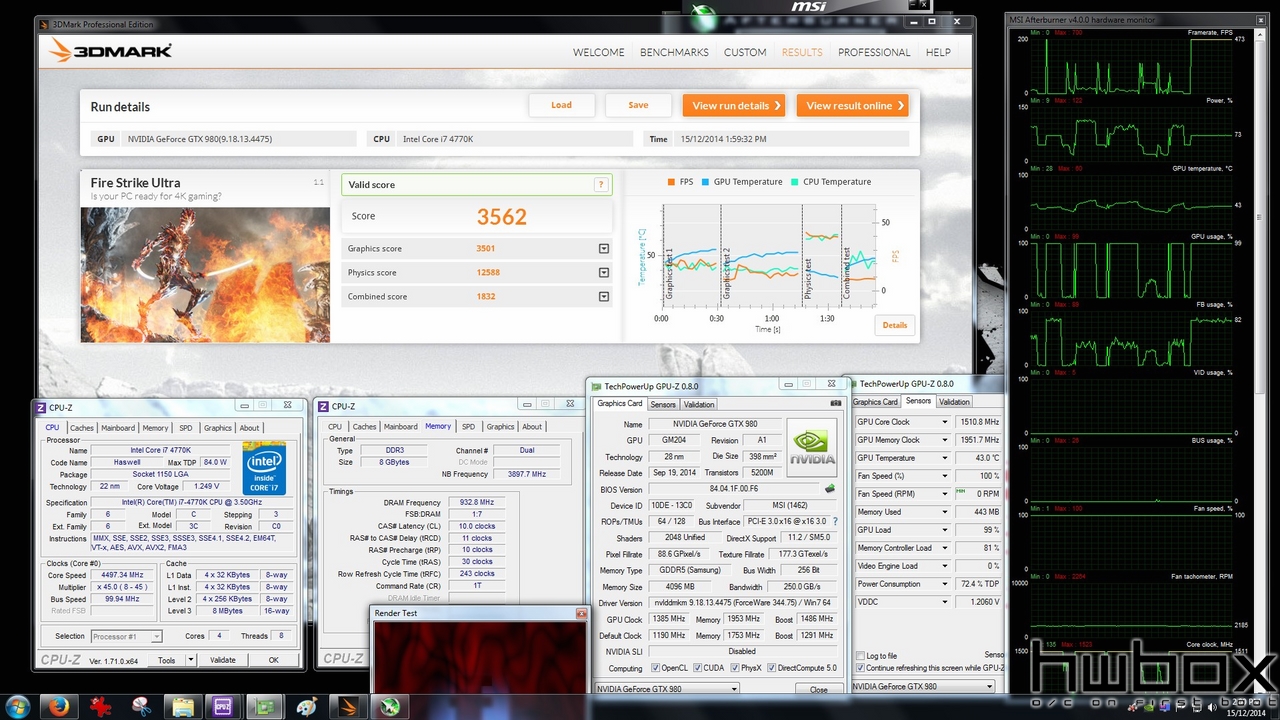Viewport: 1280px width, 720px height.
Task: Toggle the PhysX checkbox in GPU-Z
Action: pyautogui.click(x=733, y=668)
